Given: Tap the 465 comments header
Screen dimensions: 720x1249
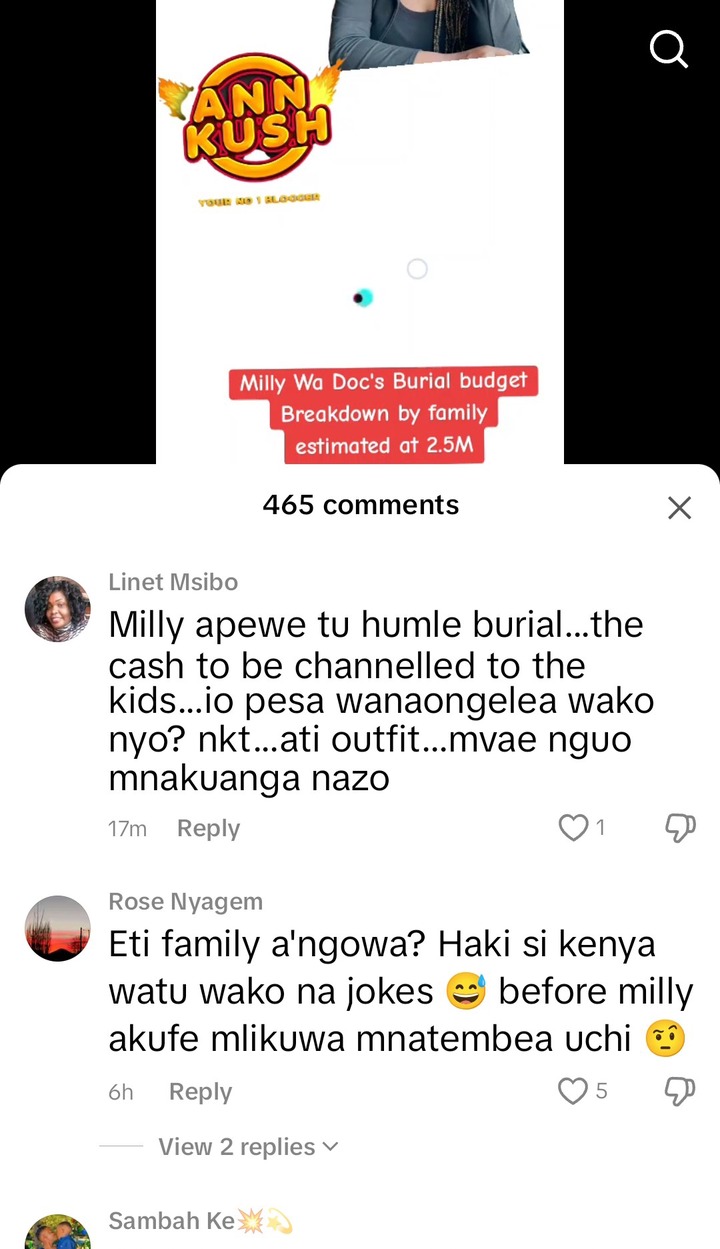Looking at the screenshot, I should pos(361,505).
